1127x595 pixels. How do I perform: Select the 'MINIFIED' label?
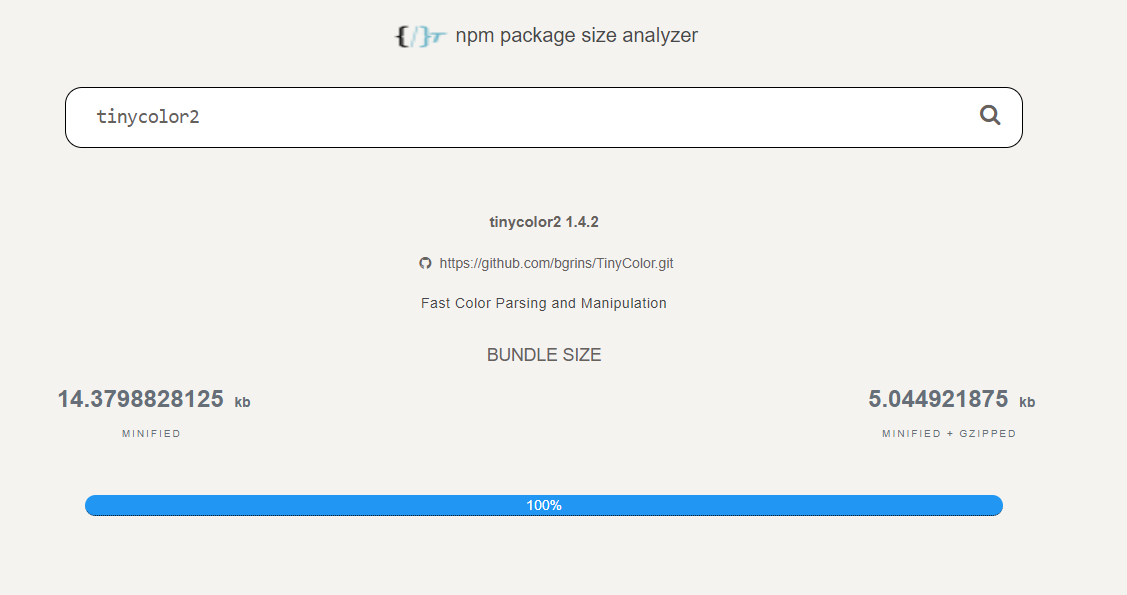[151, 433]
